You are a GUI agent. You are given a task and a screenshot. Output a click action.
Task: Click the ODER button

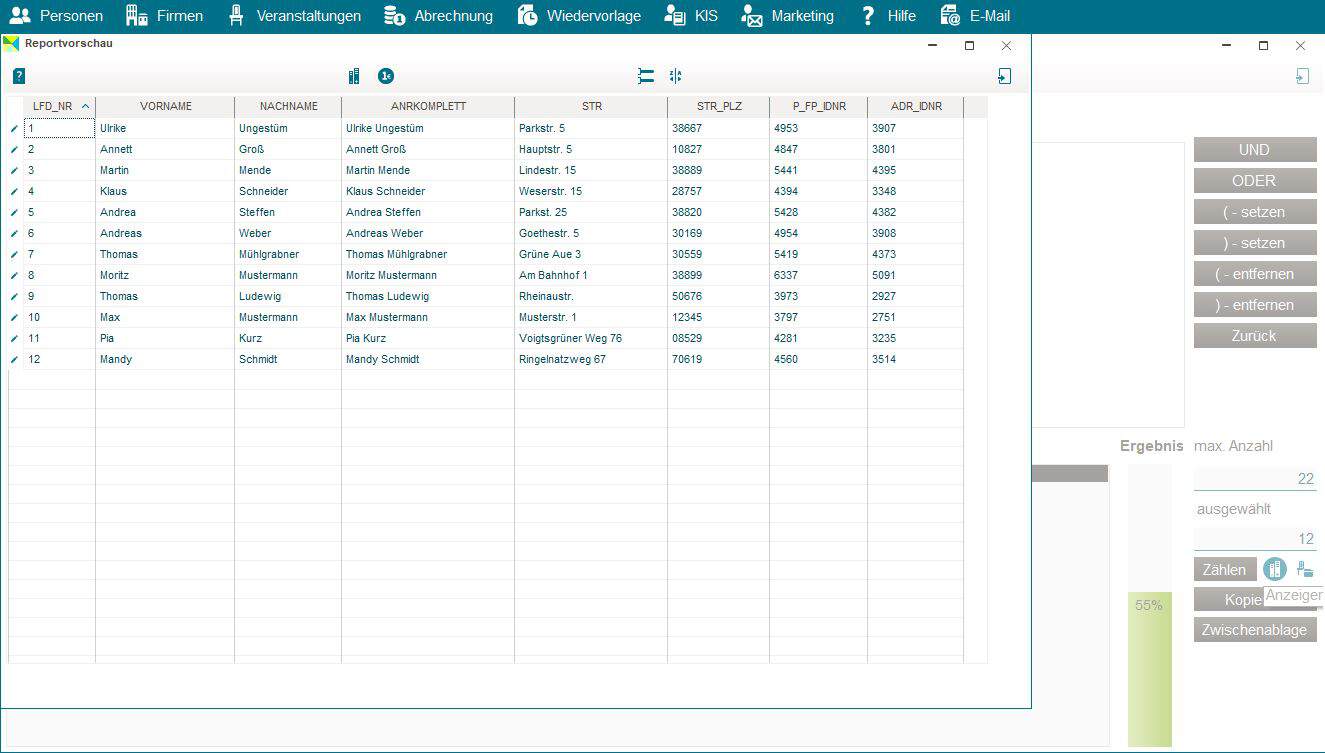click(x=1255, y=181)
